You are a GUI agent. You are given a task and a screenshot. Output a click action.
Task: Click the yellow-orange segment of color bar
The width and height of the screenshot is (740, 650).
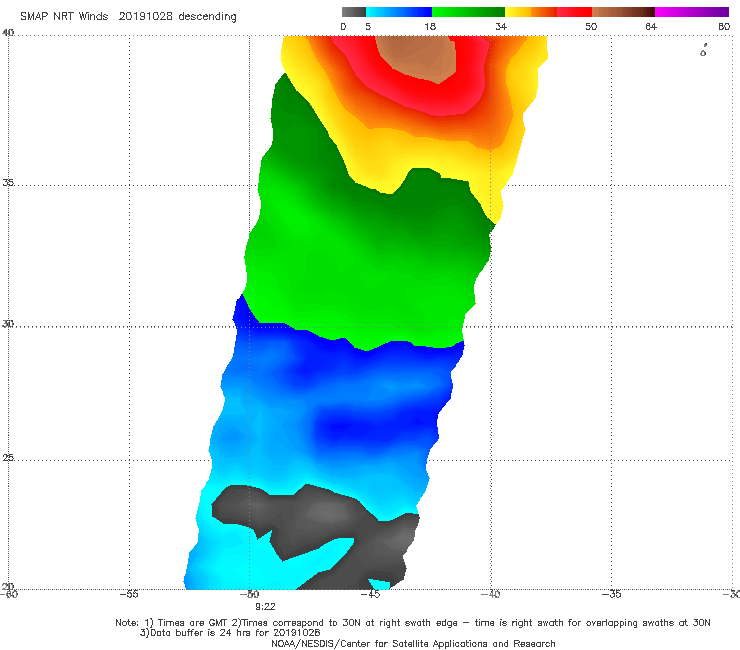coord(531,12)
